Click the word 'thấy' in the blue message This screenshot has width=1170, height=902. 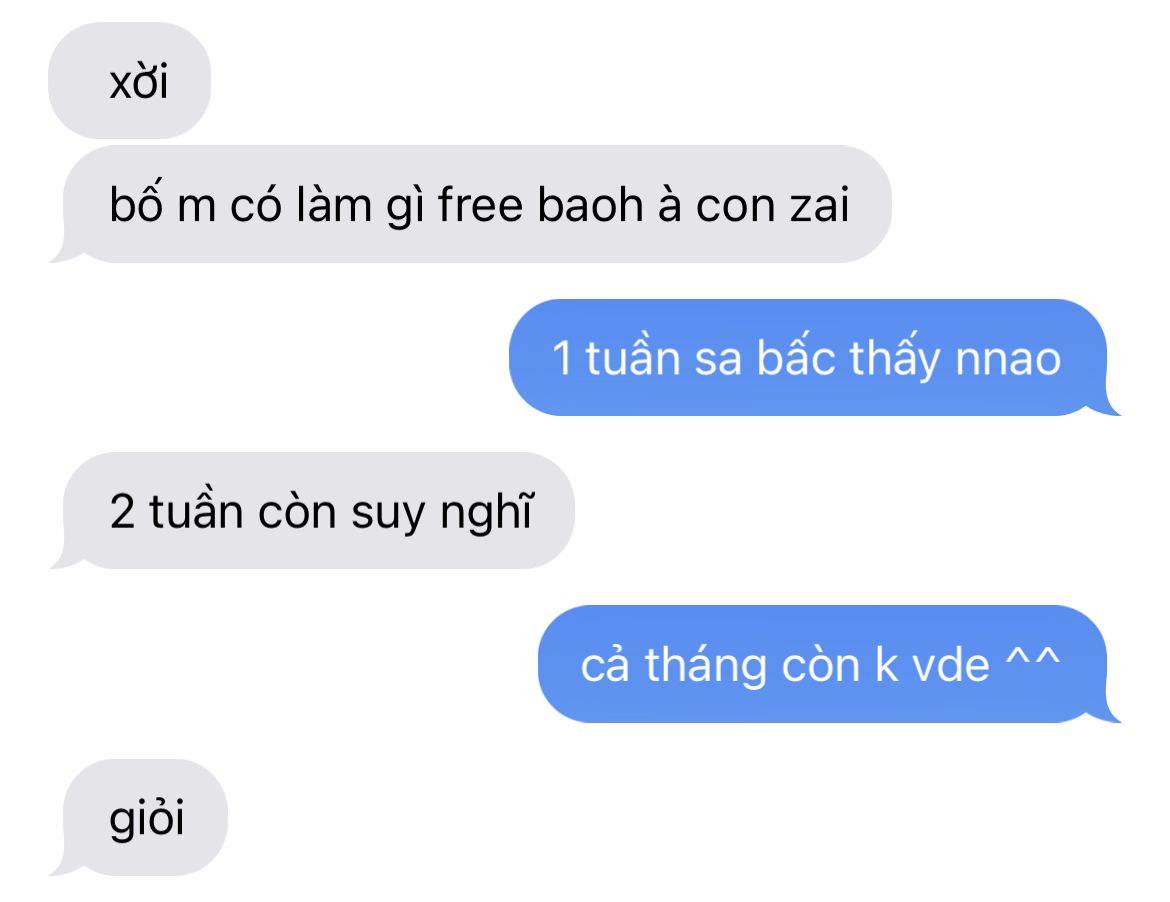pyautogui.click(x=895, y=357)
